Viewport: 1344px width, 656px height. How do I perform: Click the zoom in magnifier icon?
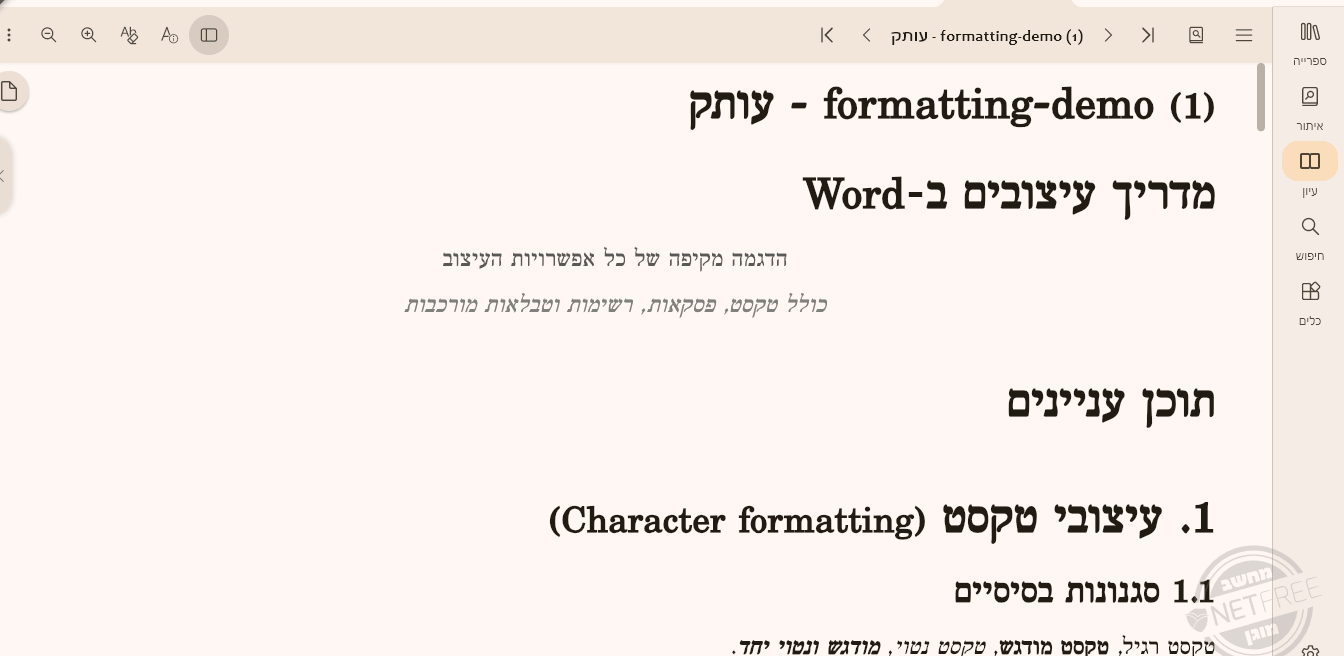pyautogui.click(x=89, y=35)
